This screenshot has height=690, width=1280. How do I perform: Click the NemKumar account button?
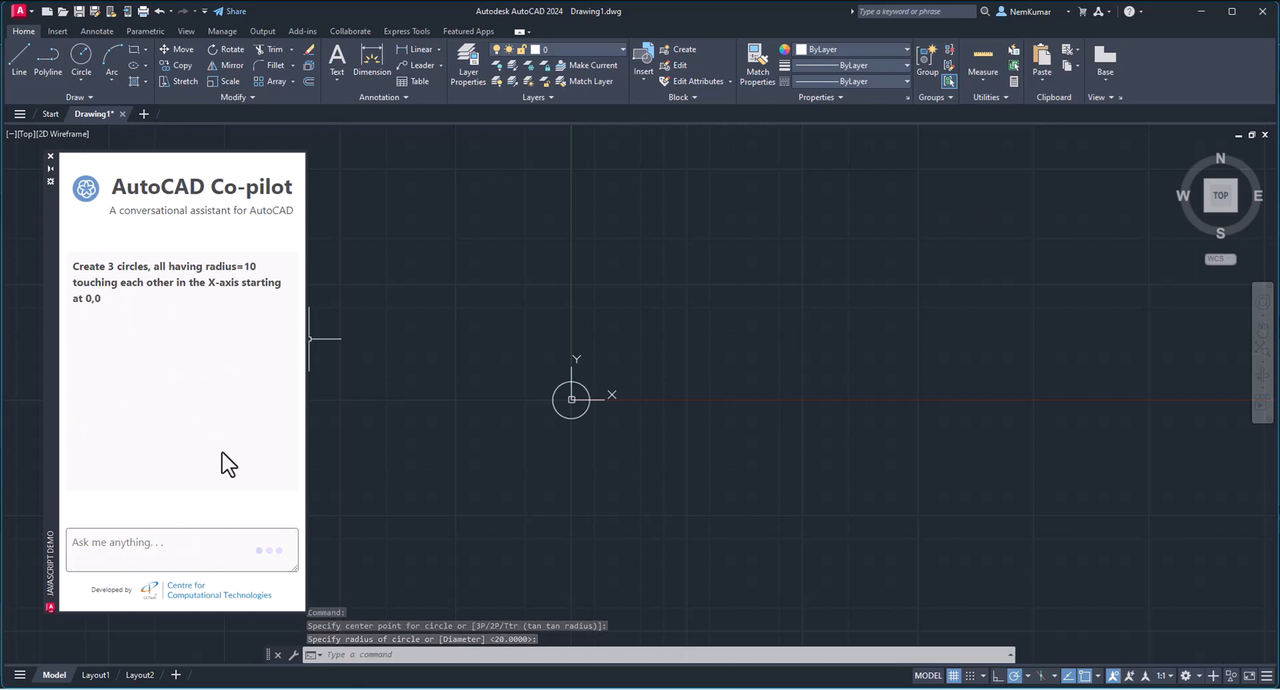(x=1026, y=11)
